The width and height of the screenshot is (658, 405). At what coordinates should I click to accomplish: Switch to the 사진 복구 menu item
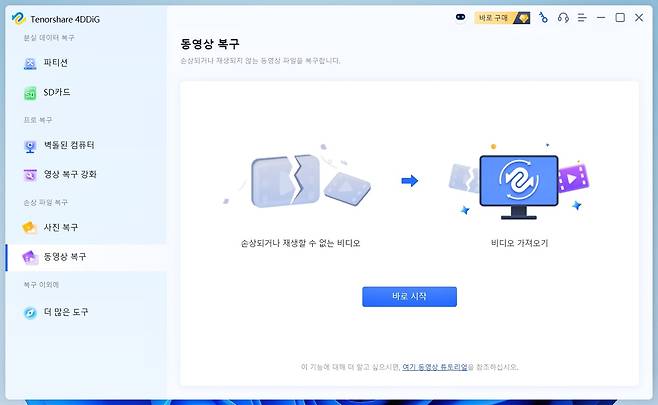[x=61, y=227]
